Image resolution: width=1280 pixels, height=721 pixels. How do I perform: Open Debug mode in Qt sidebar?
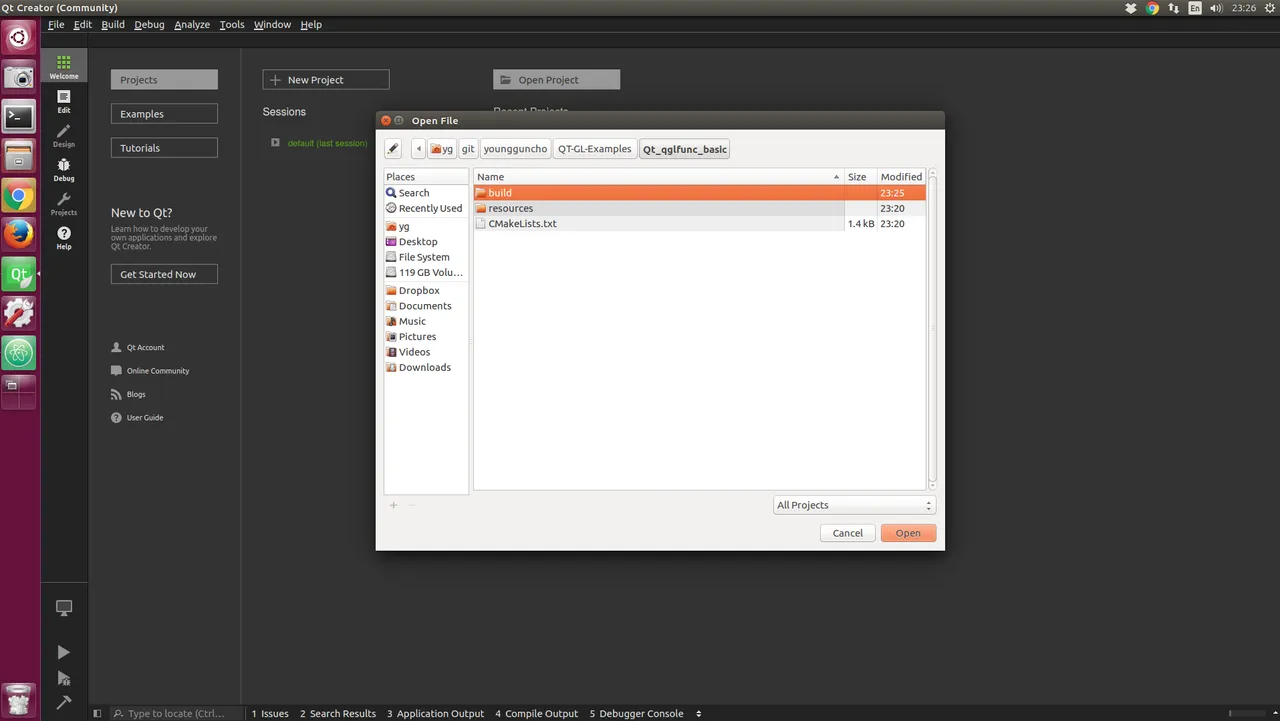tap(64, 169)
